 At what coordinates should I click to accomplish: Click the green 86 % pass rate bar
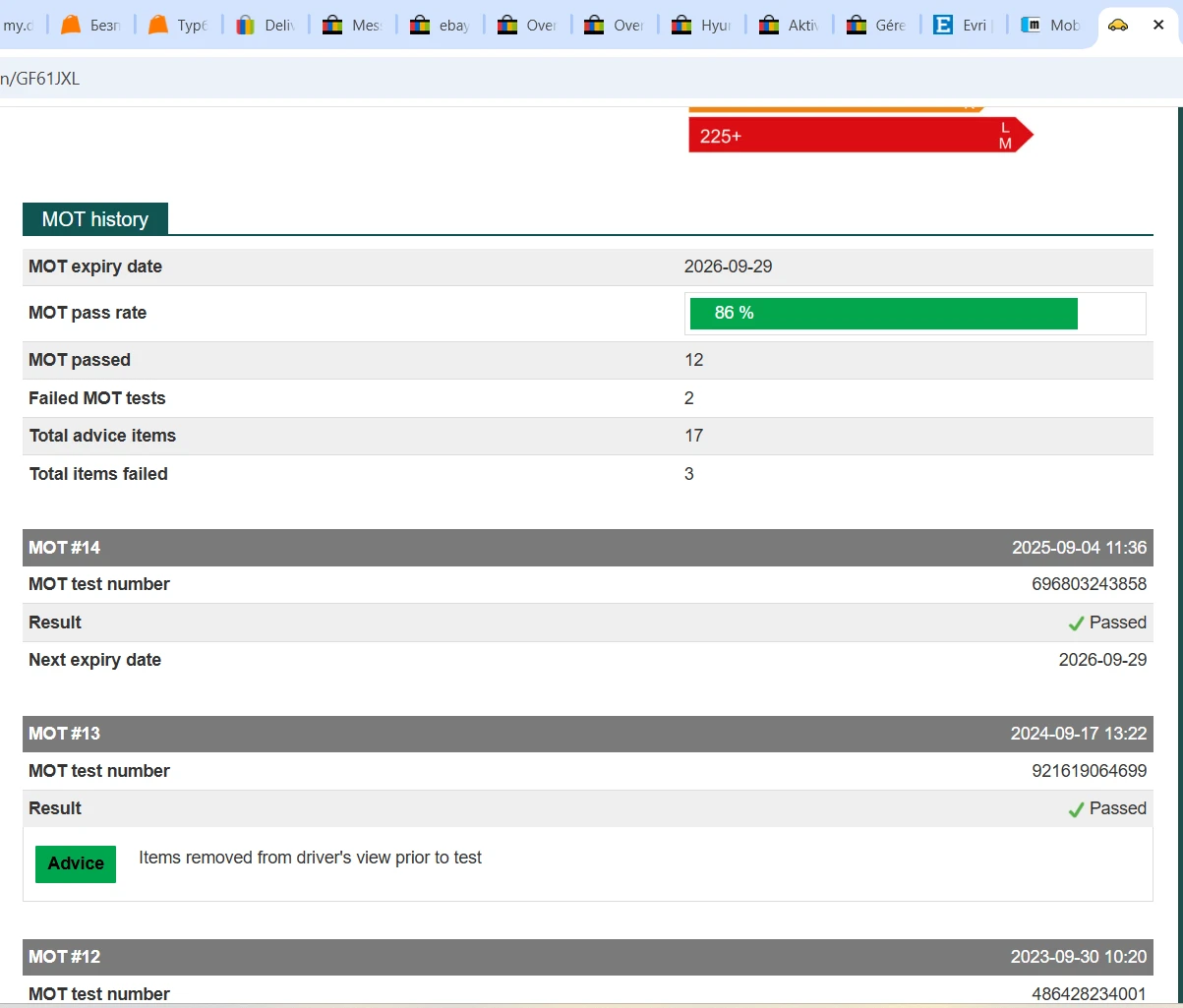883,313
